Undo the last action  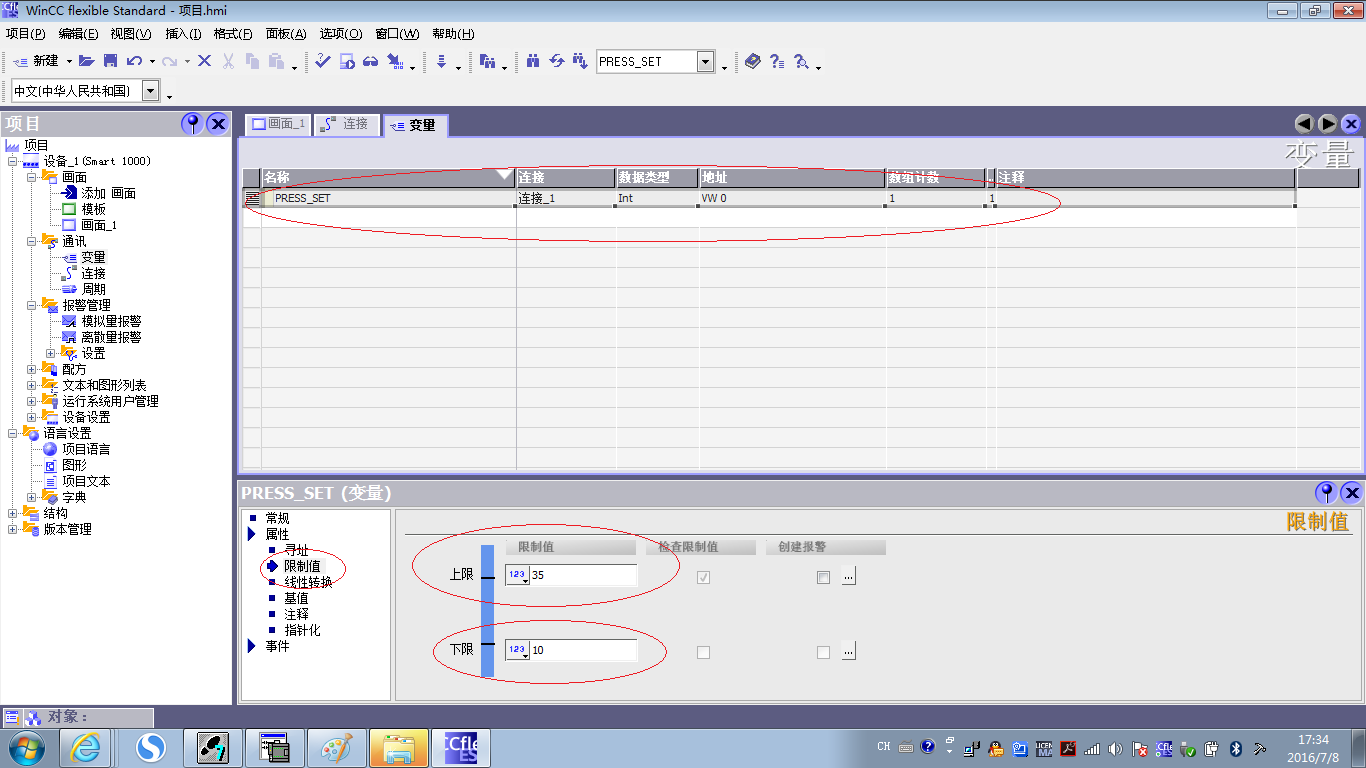[134, 61]
